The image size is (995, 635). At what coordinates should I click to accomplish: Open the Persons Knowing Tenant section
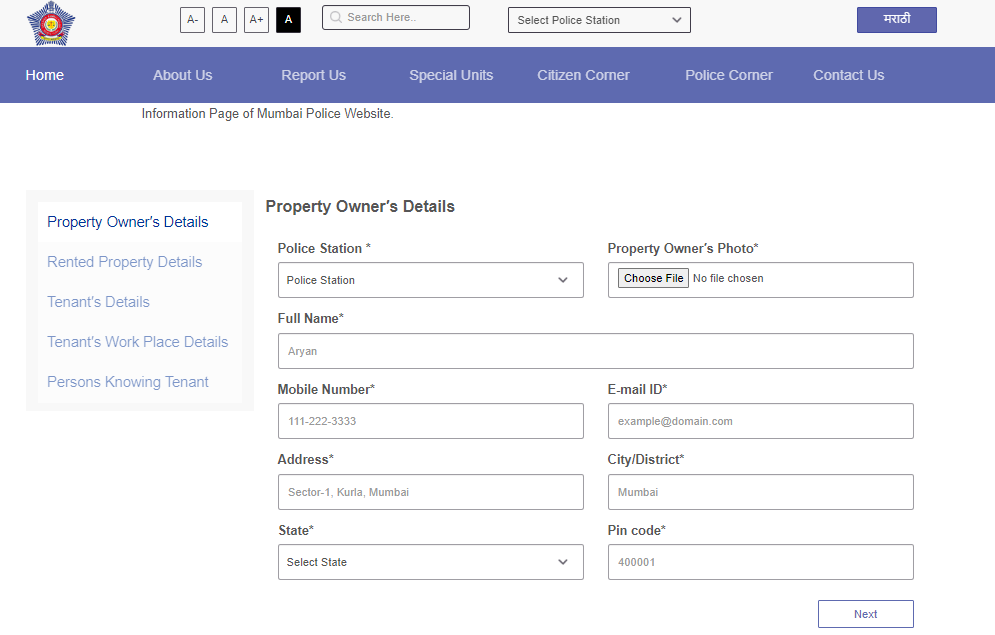tap(127, 382)
